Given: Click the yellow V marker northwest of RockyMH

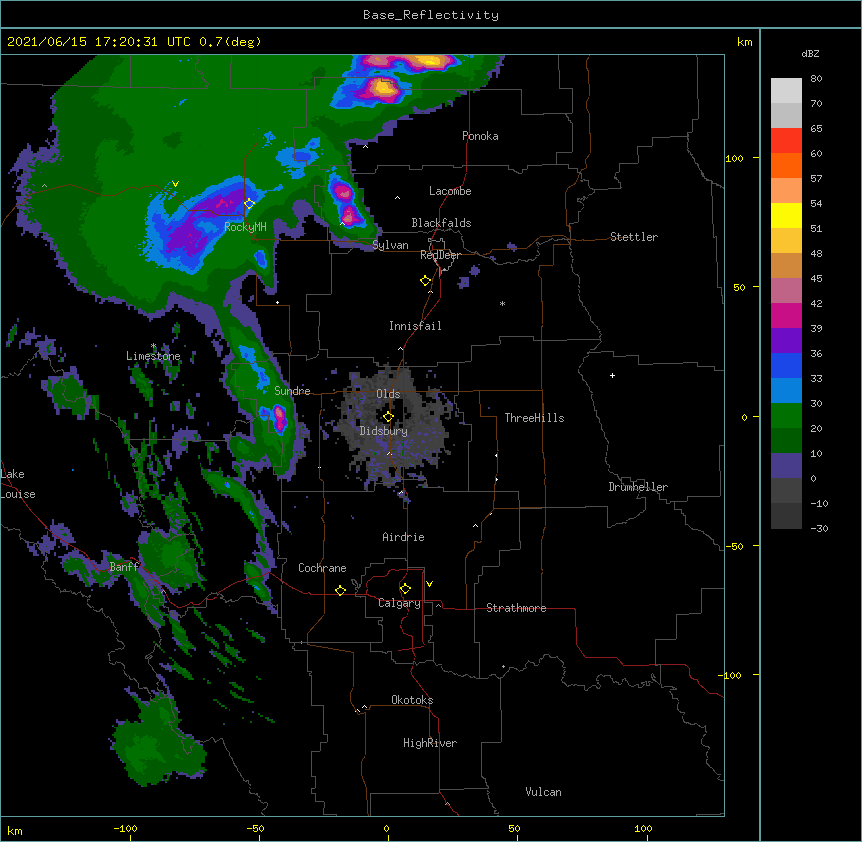Looking at the screenshot, I should click(x=175, y=184).
